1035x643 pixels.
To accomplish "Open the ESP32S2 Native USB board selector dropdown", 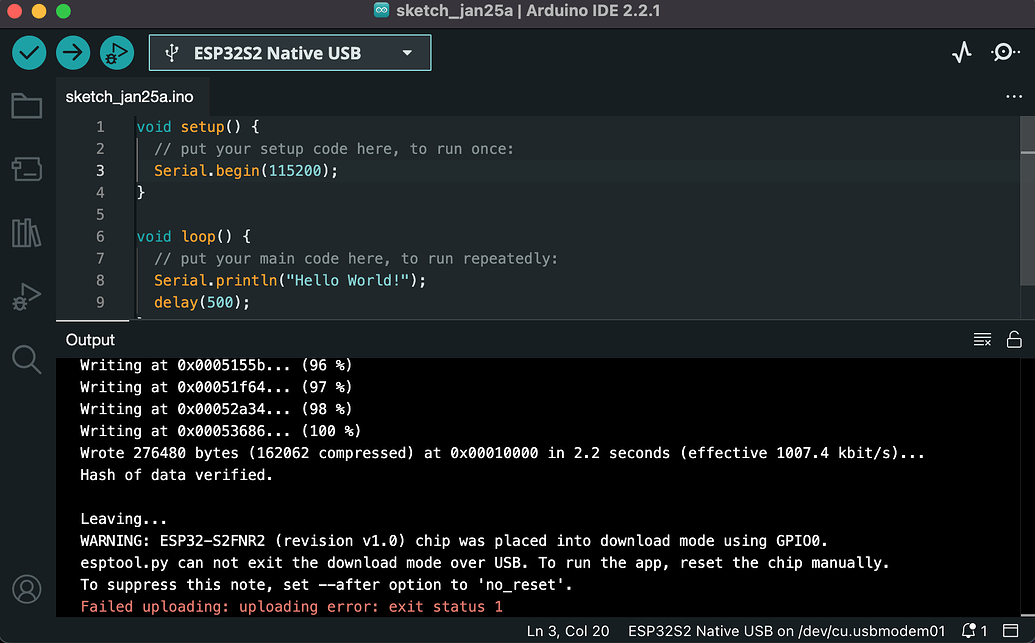I will pos(289,52).
